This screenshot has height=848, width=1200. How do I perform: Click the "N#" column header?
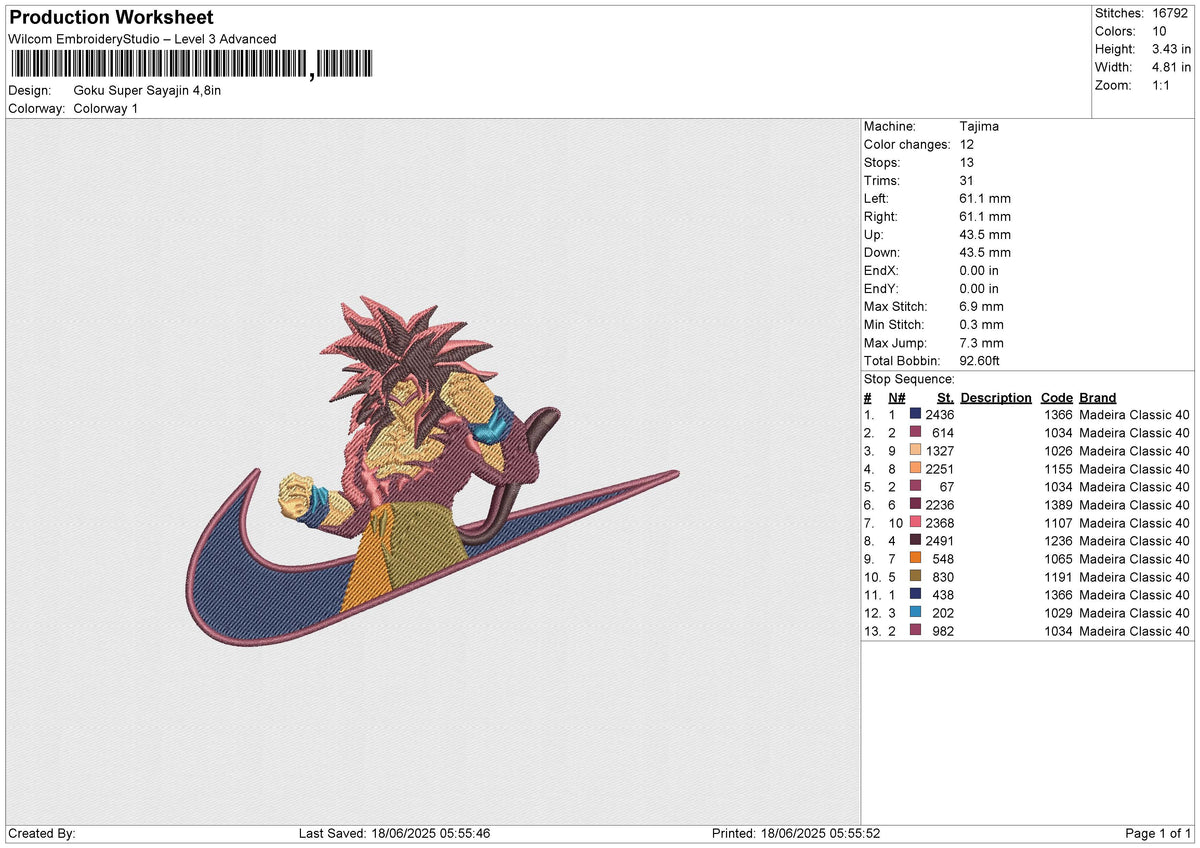coord(897,397)
